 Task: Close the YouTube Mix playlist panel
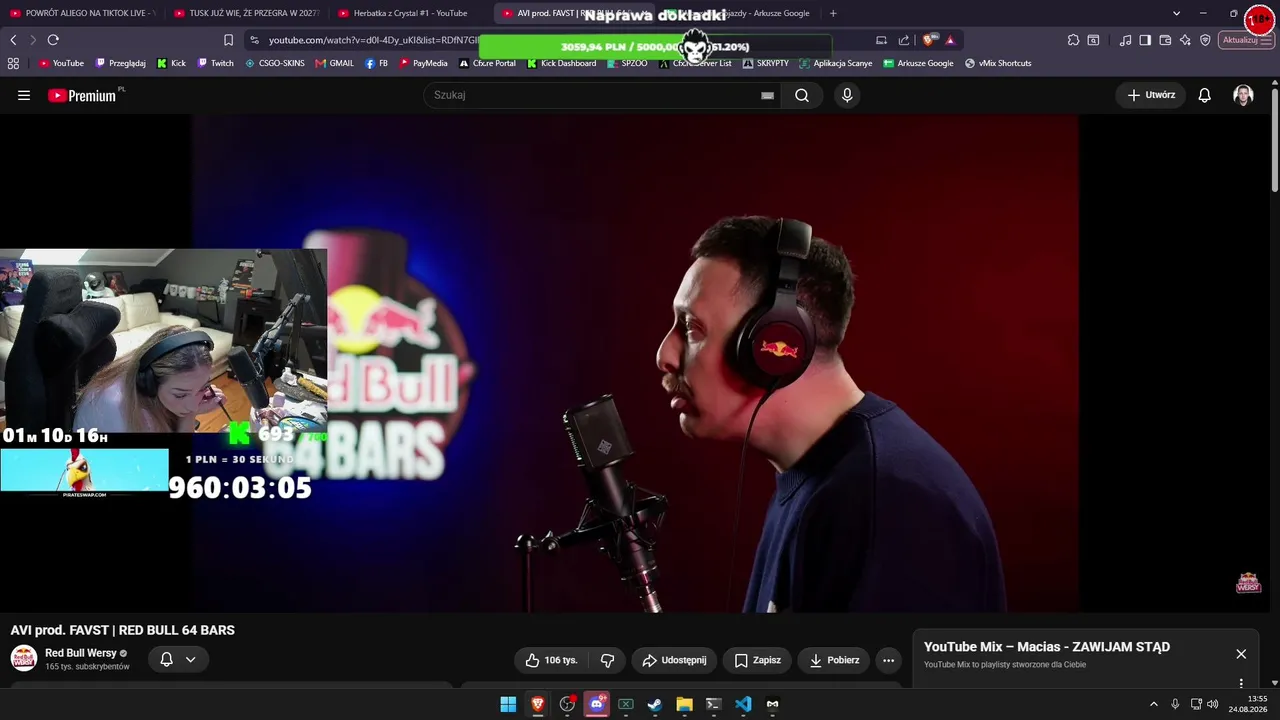click(x=1241, y=654)
